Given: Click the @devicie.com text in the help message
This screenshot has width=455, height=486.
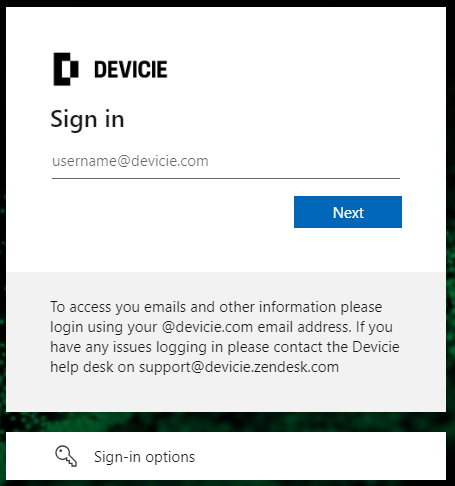Looking at the screenshot, I should click(x=207, y=327).
